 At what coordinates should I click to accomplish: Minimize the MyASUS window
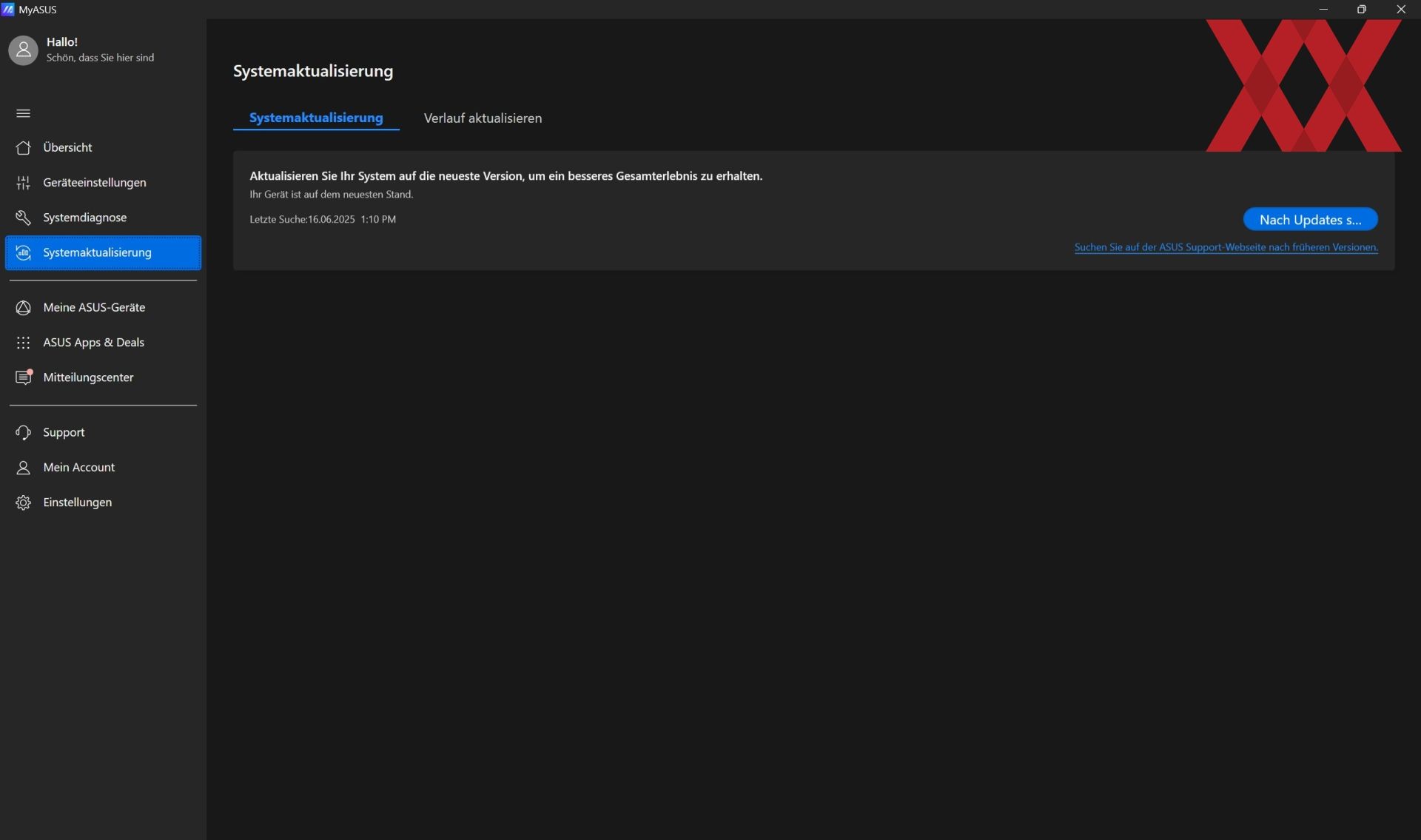click(1323, 9)
